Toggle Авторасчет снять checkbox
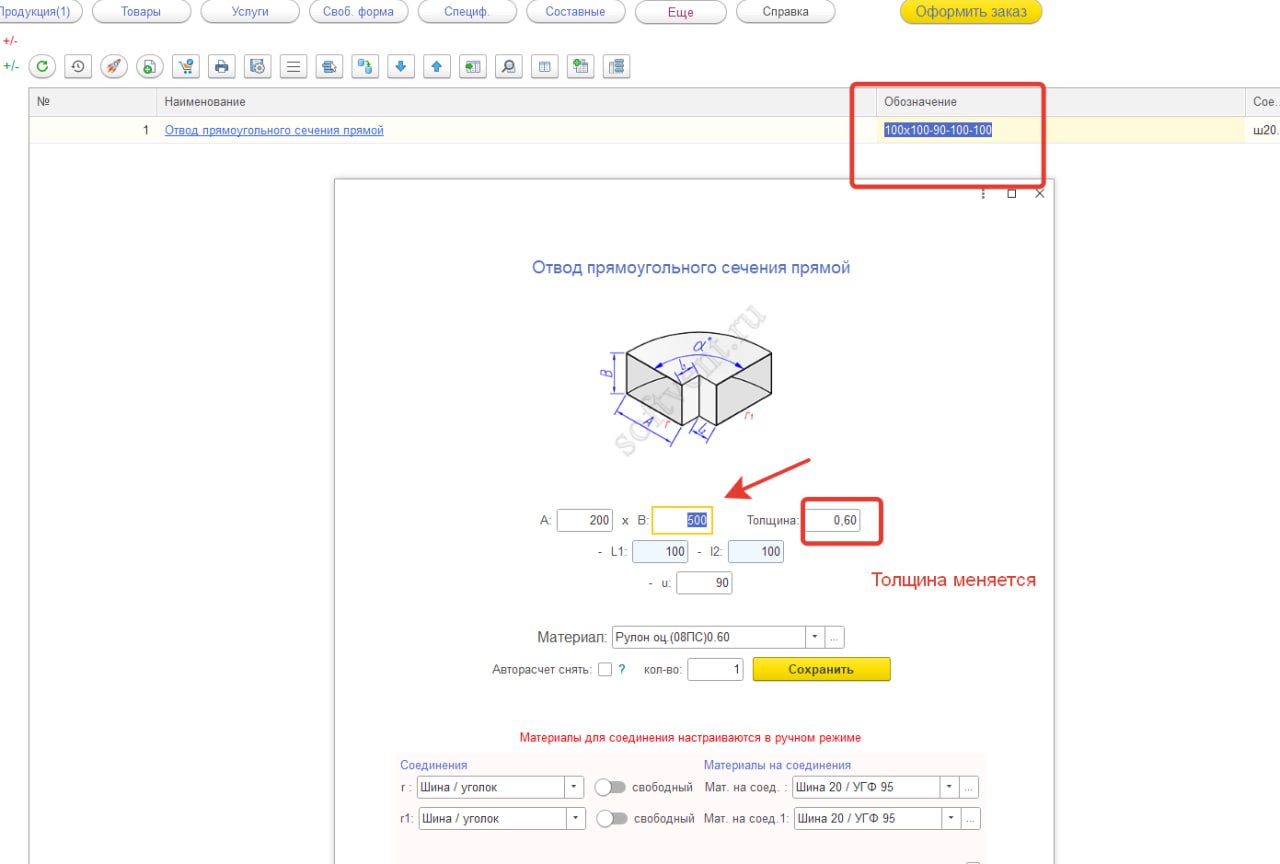This screenshot has width=1280, height=864. [605, 670]
